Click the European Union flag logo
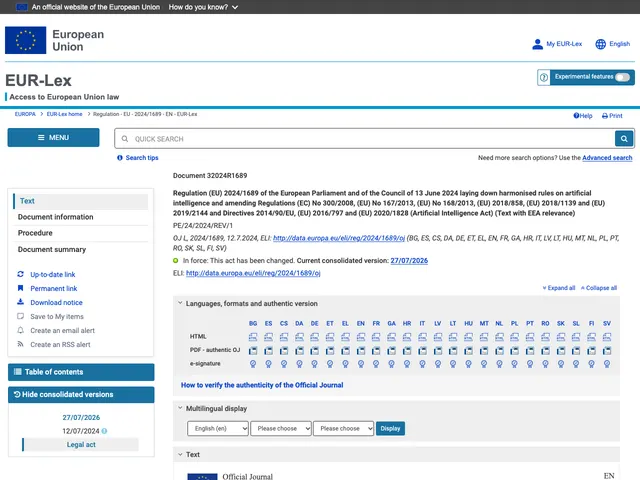This screenshot has width=640, height=480. (25, 40)
